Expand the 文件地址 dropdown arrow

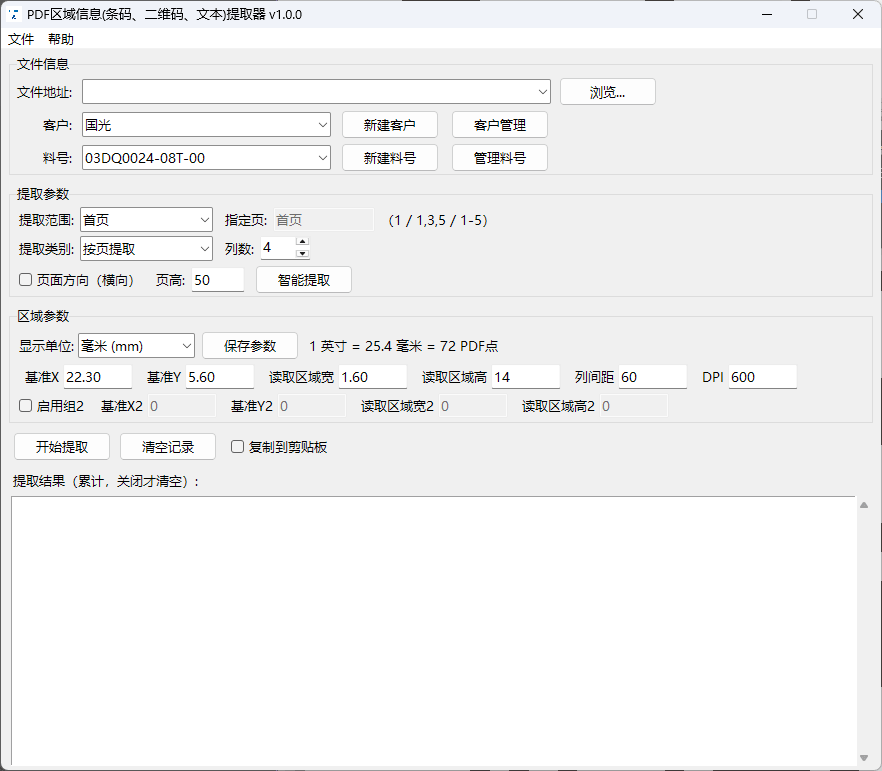(x=542, y=92)
